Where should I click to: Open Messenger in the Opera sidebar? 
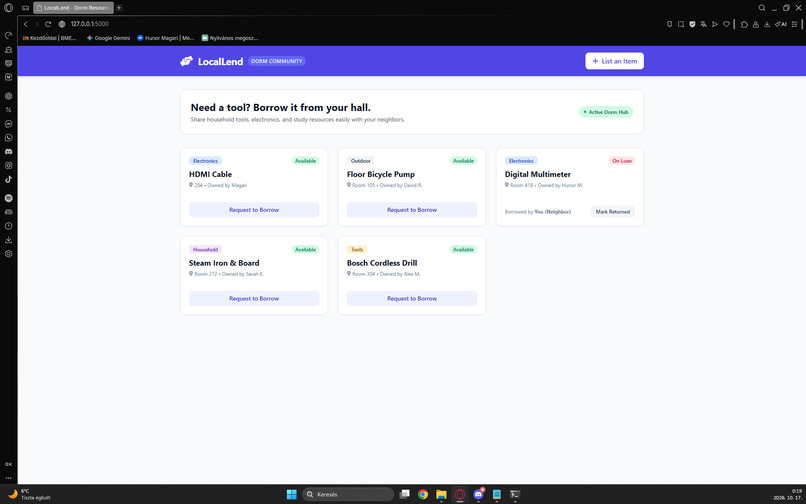[x=8, y=124]
